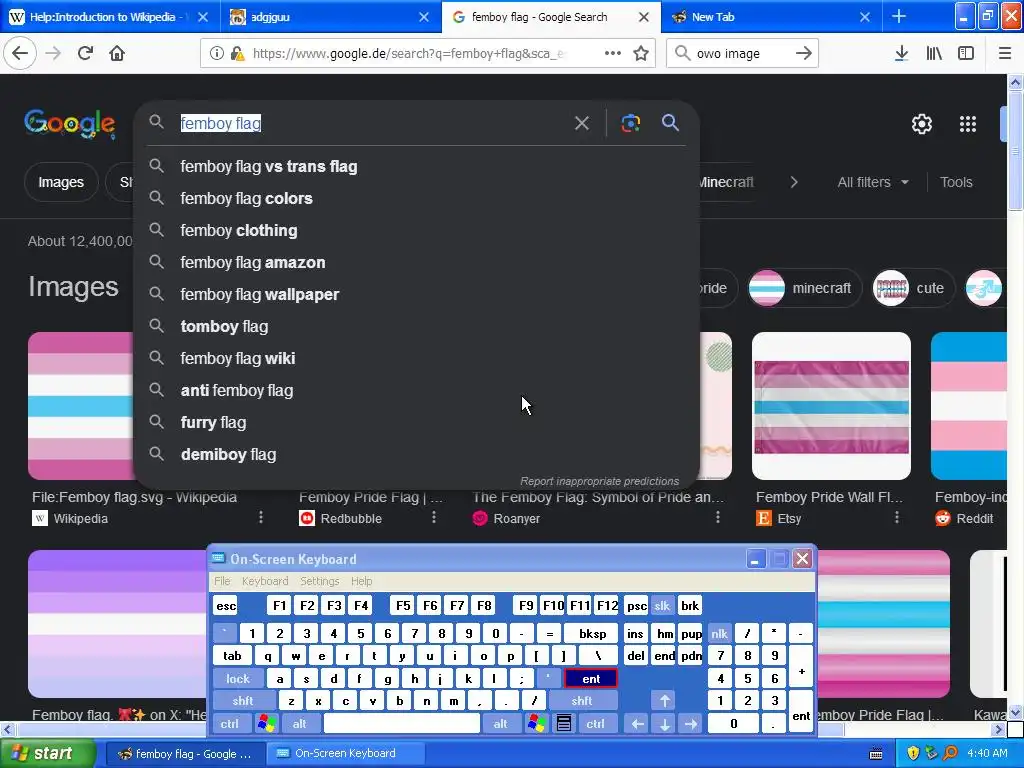This screenshot has height=768, width=1024.
Task: Switch to adgjguu browser tab
Action: (x=330, y=17)
